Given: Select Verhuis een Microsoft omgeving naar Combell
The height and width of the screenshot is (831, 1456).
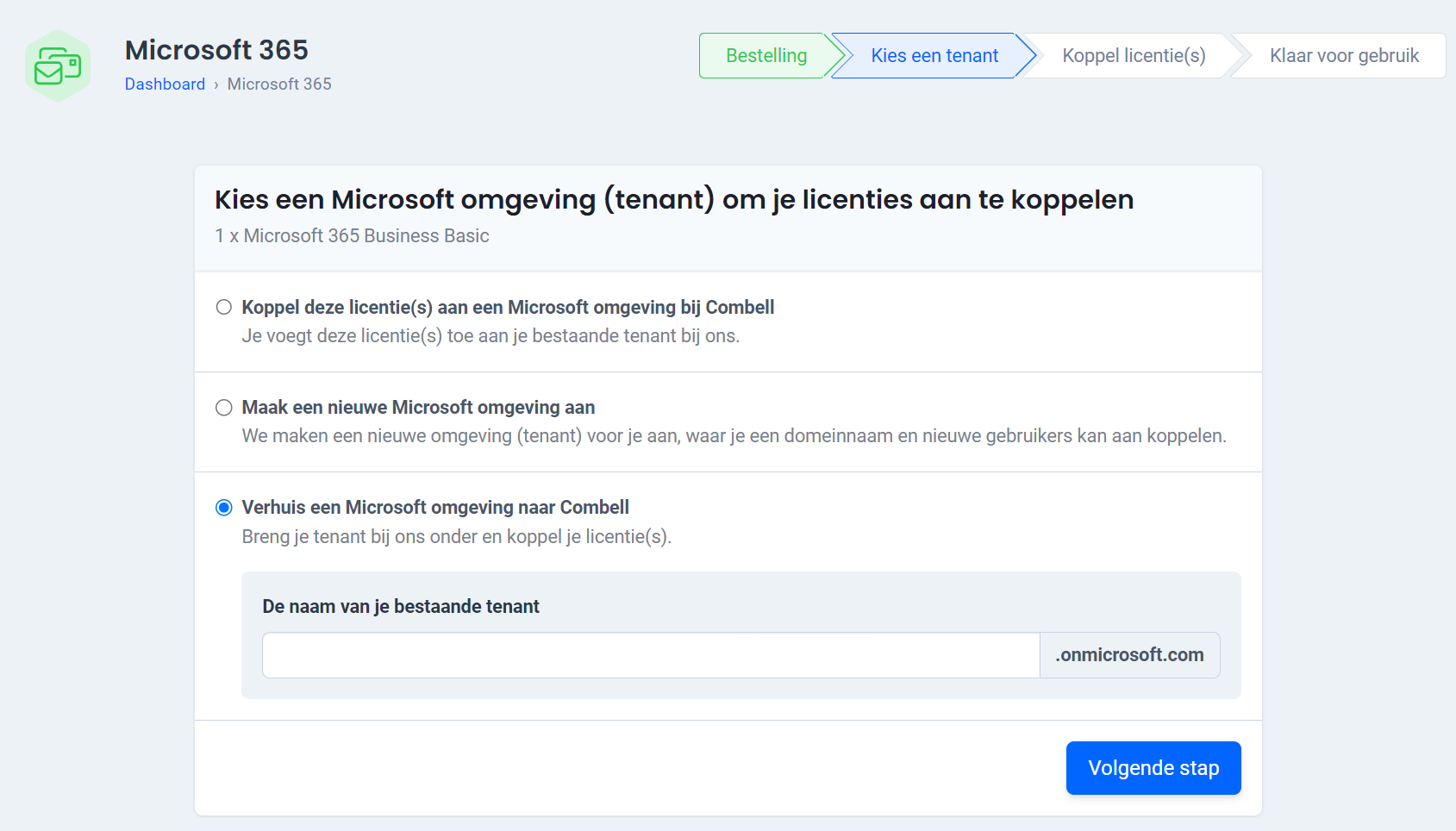Looking at the screenshot, I should (x=224, y=507).
